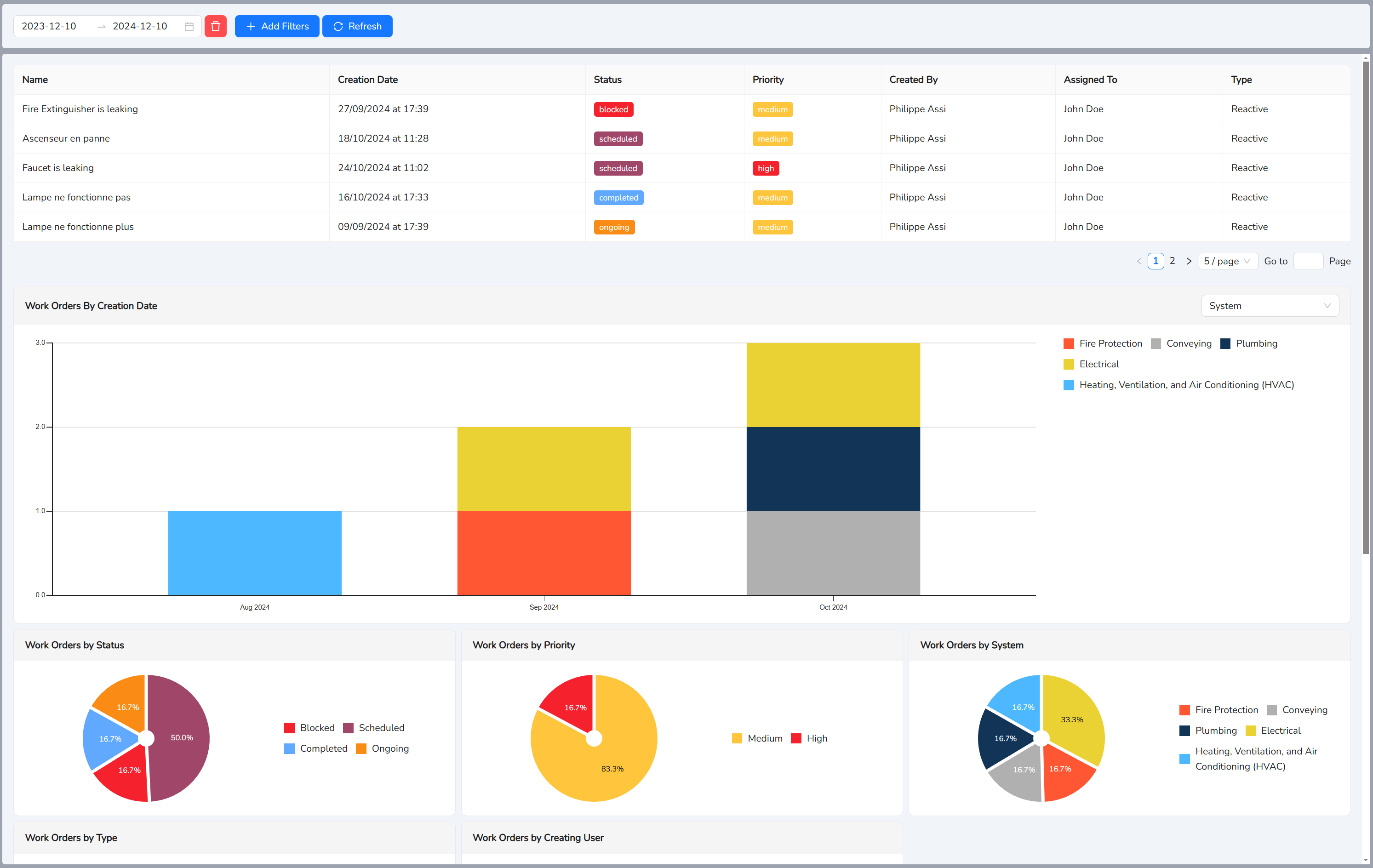Select pagination page 2
This screenshot has height=868, width=1373.
click(1173, 261)
